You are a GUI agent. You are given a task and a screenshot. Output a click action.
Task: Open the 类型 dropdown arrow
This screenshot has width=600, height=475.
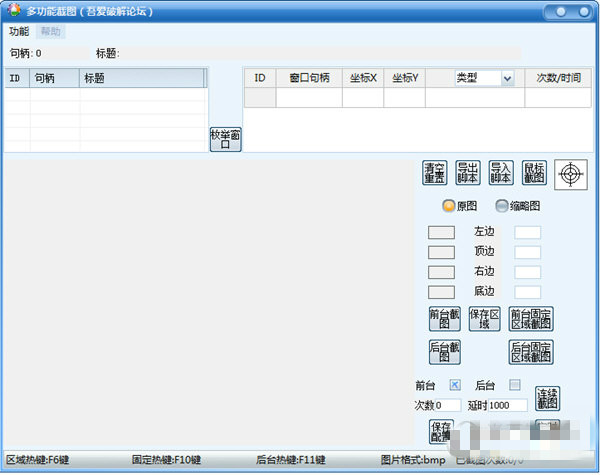pyautogui.click(x=507, y=79)
